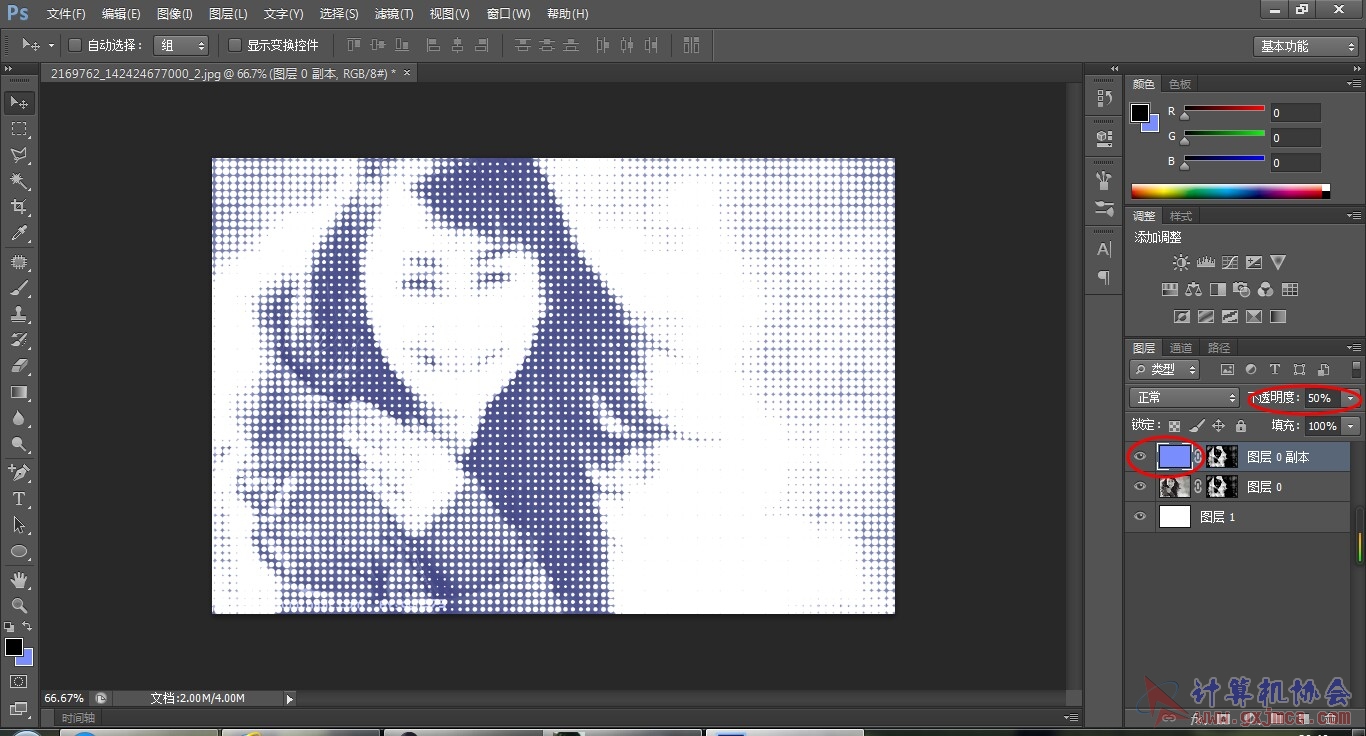Select the 图层 0 副本 blue layer thumbnail
This screenshot has height=736, width=1366.
pyautogui.click(x=1175, y=457)
